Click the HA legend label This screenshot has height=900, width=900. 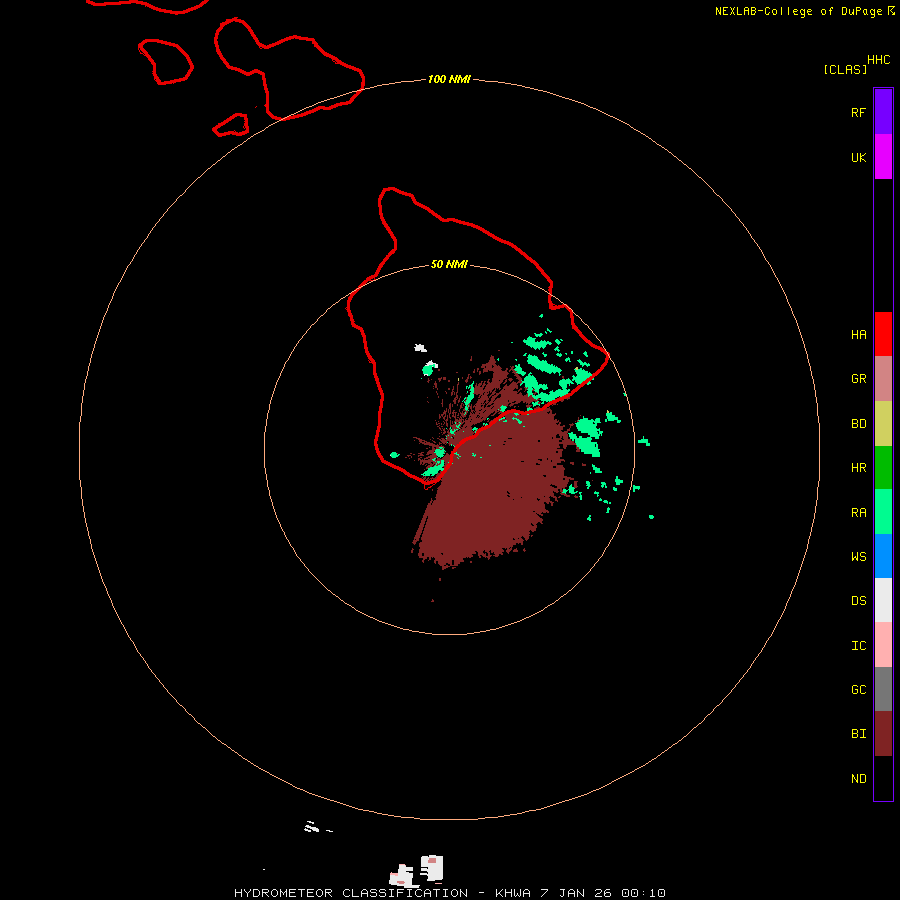[858, 334]
